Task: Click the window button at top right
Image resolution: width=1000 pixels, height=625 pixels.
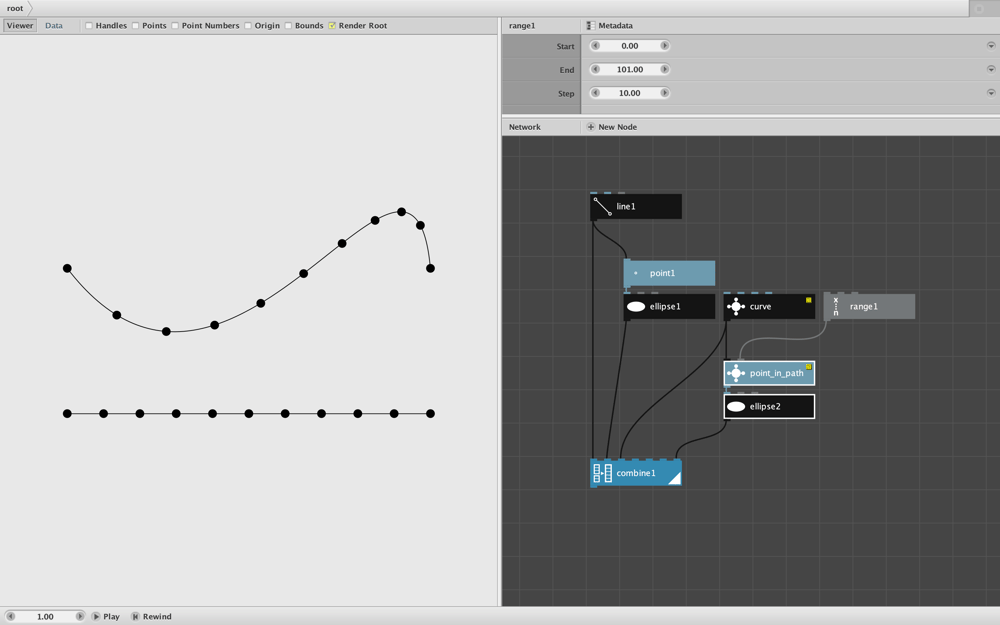Action: click(979, 8)
